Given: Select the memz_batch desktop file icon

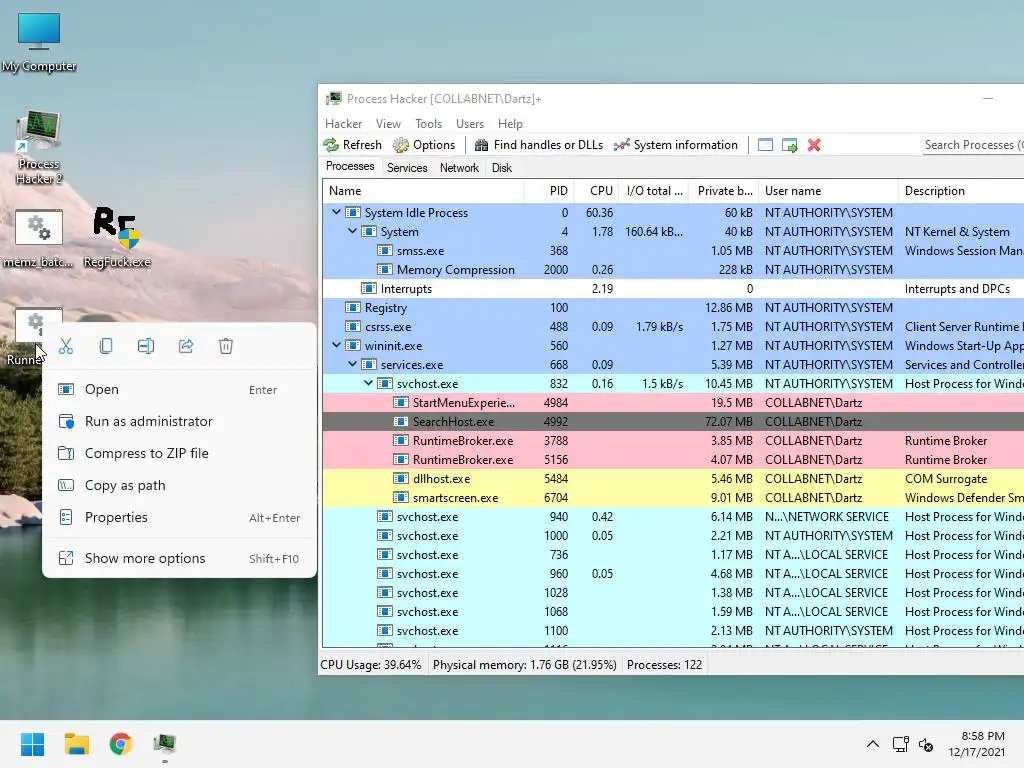Looking at the screenshot, I should [x=39, y=238].
